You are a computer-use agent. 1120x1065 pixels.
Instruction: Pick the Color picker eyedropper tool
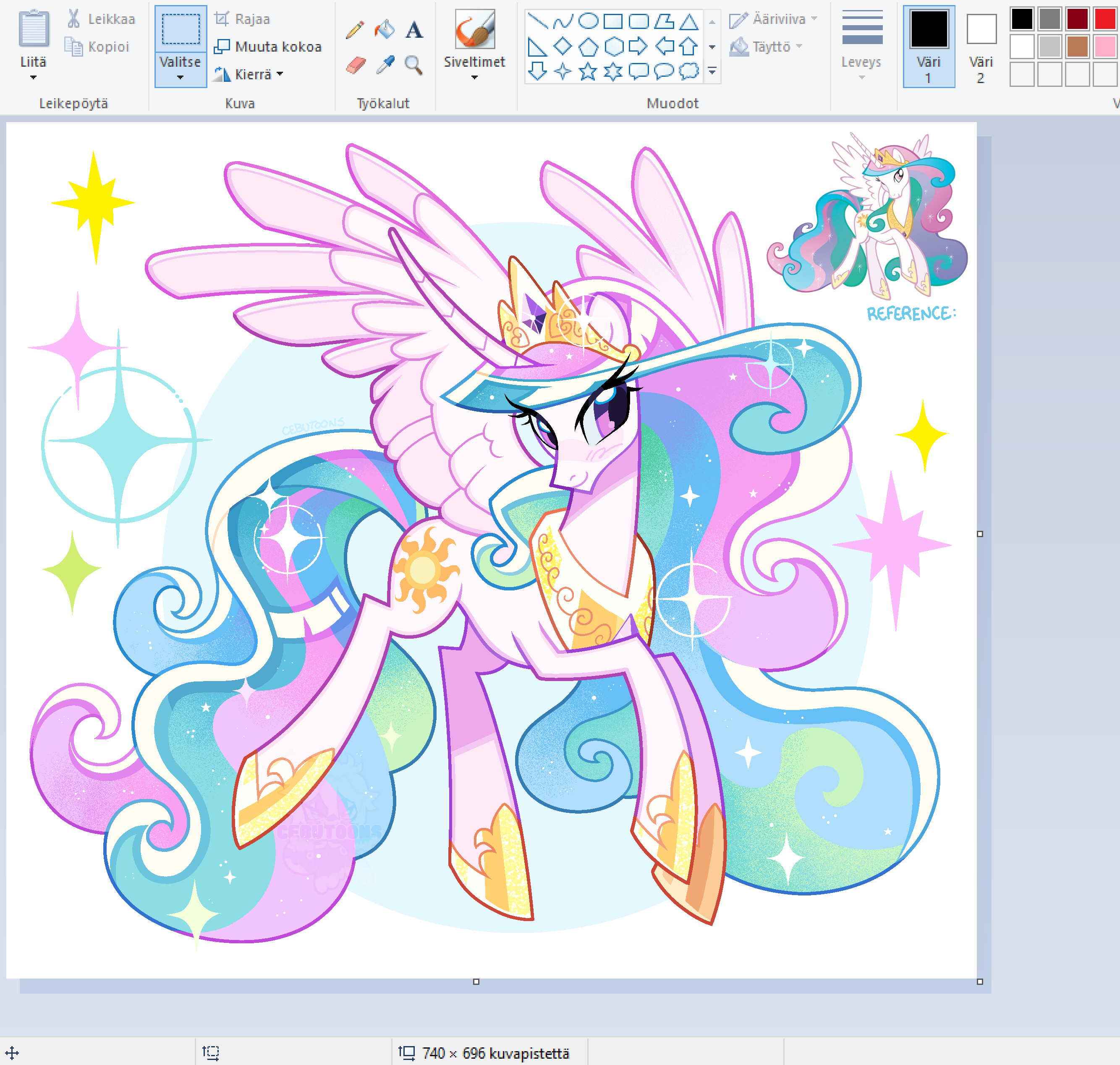coord(385,65)
